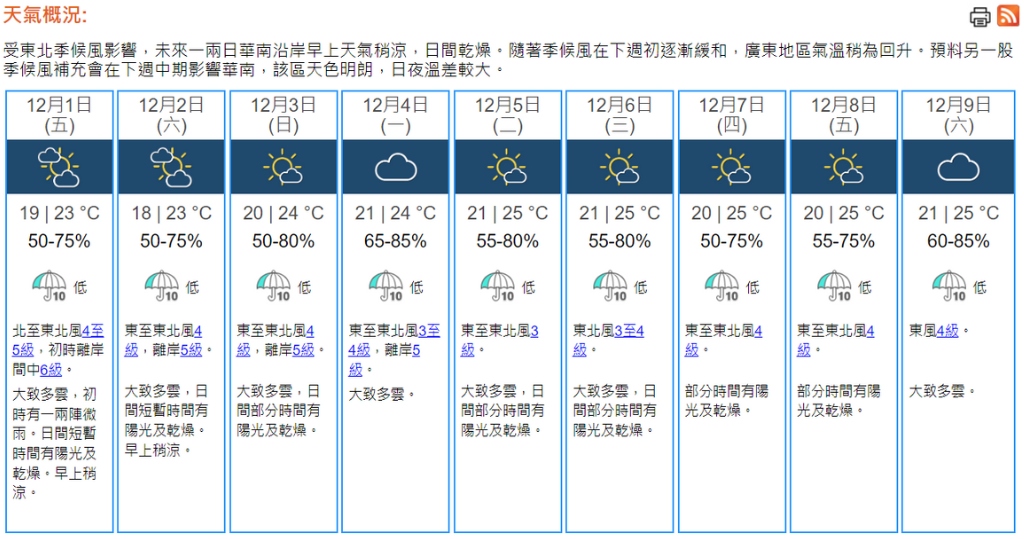Click the December 7 umbrella rain-probability icon
Screen dimensions: 1024x539
[721, 286]
